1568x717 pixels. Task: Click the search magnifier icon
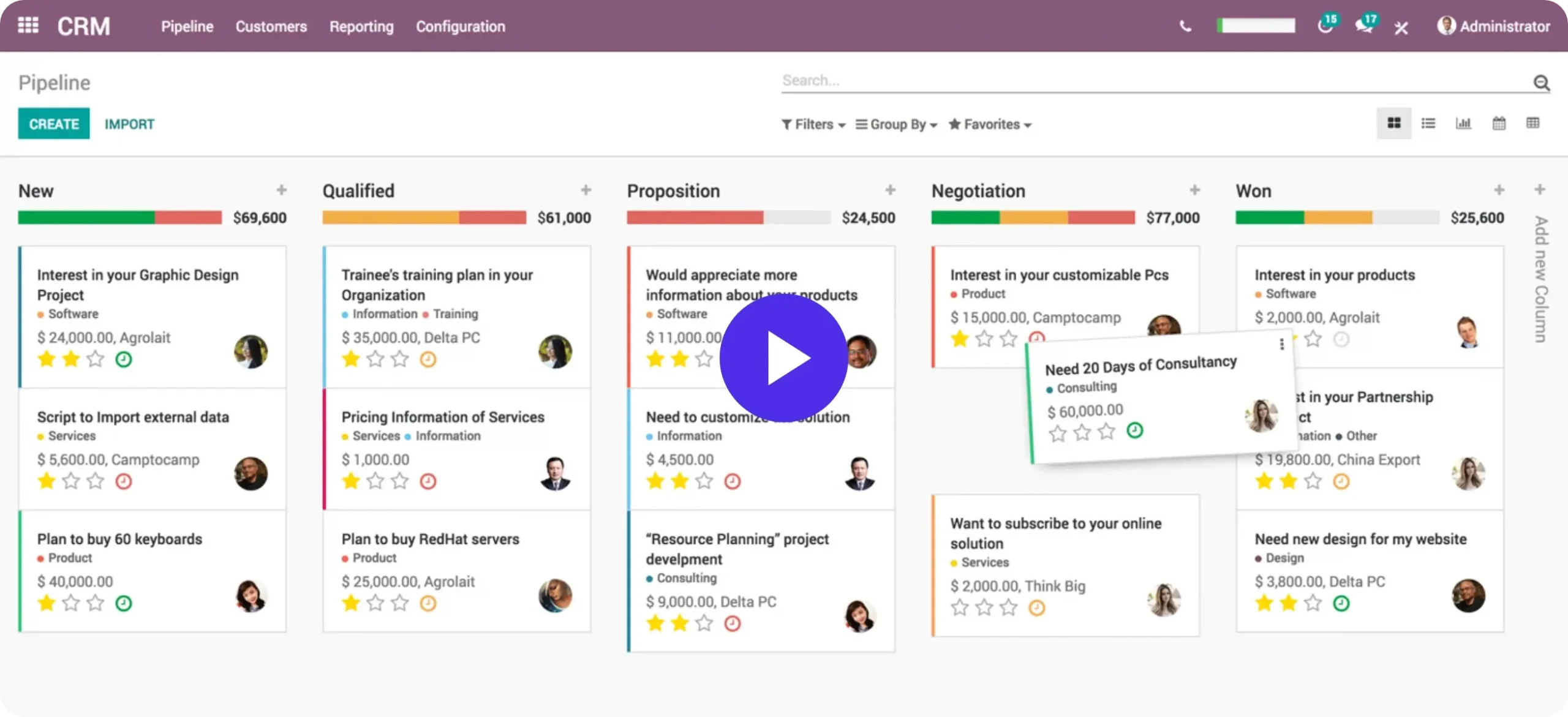tap(1541, 83)
